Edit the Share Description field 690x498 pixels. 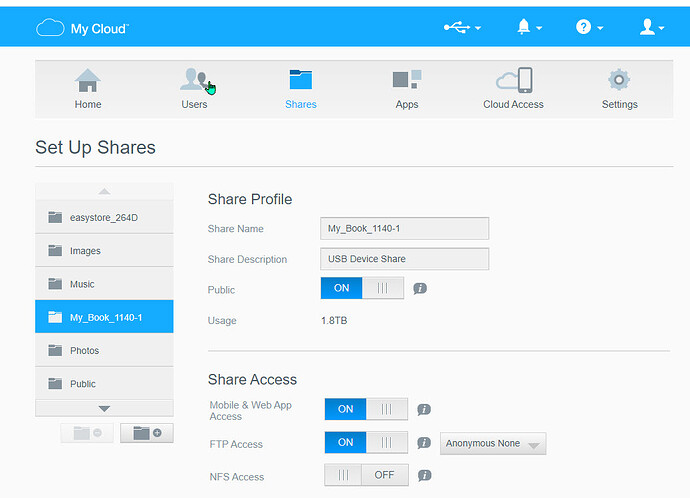tap(404, 259)
